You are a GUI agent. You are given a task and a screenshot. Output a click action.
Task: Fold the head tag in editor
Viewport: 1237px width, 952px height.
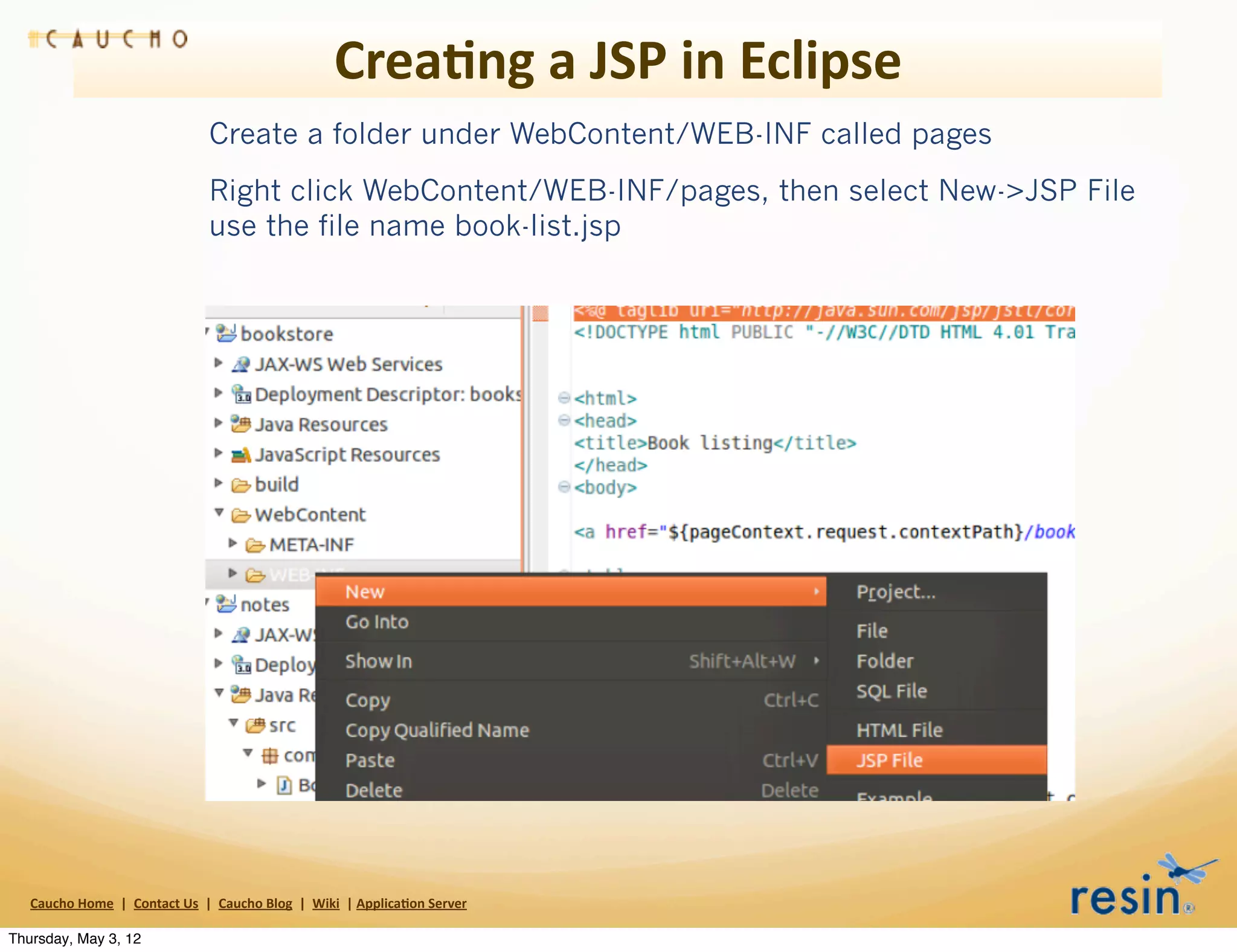point(564,420)
